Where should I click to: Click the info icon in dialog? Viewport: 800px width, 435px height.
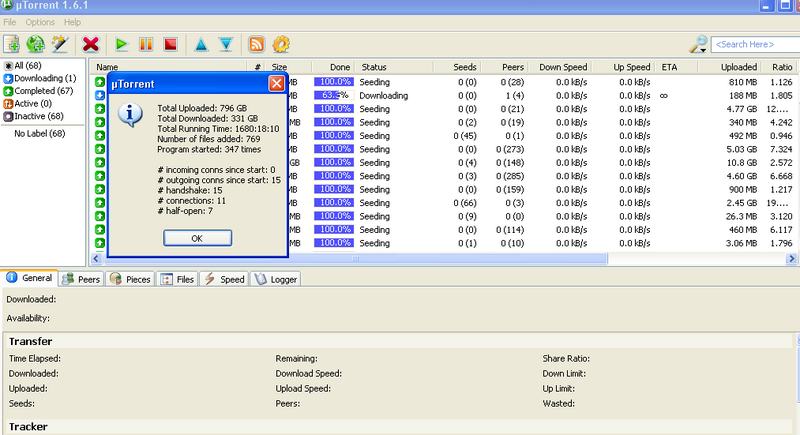131,115
